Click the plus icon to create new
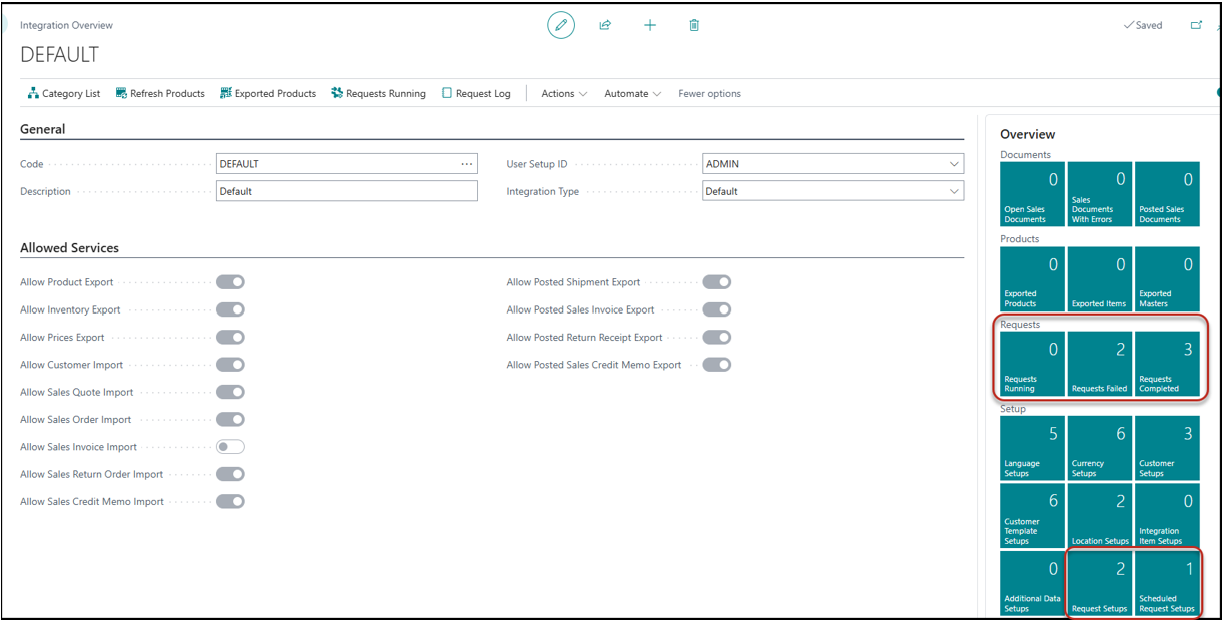Viewport: 1223px width, 620px height. (x=650, y=25)
